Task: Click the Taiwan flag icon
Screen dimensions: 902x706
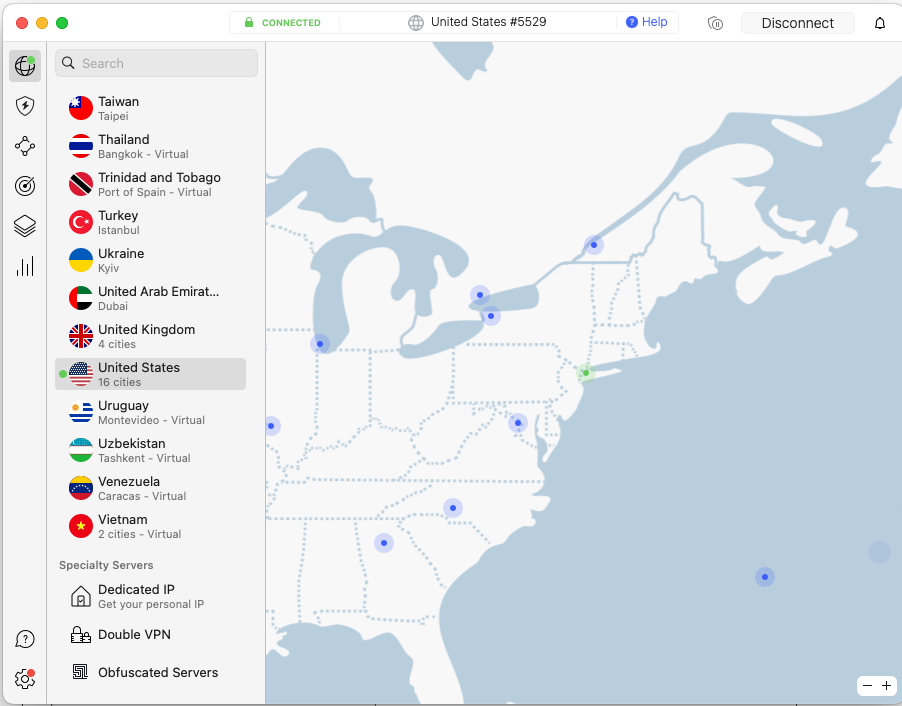Action: [81, 108]
